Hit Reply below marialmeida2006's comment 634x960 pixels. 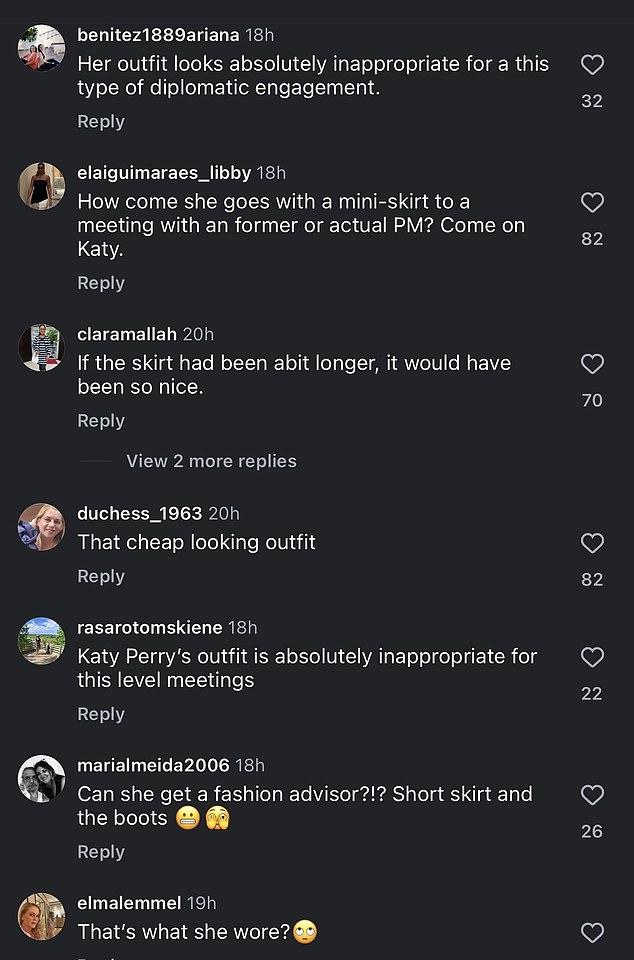101,852
